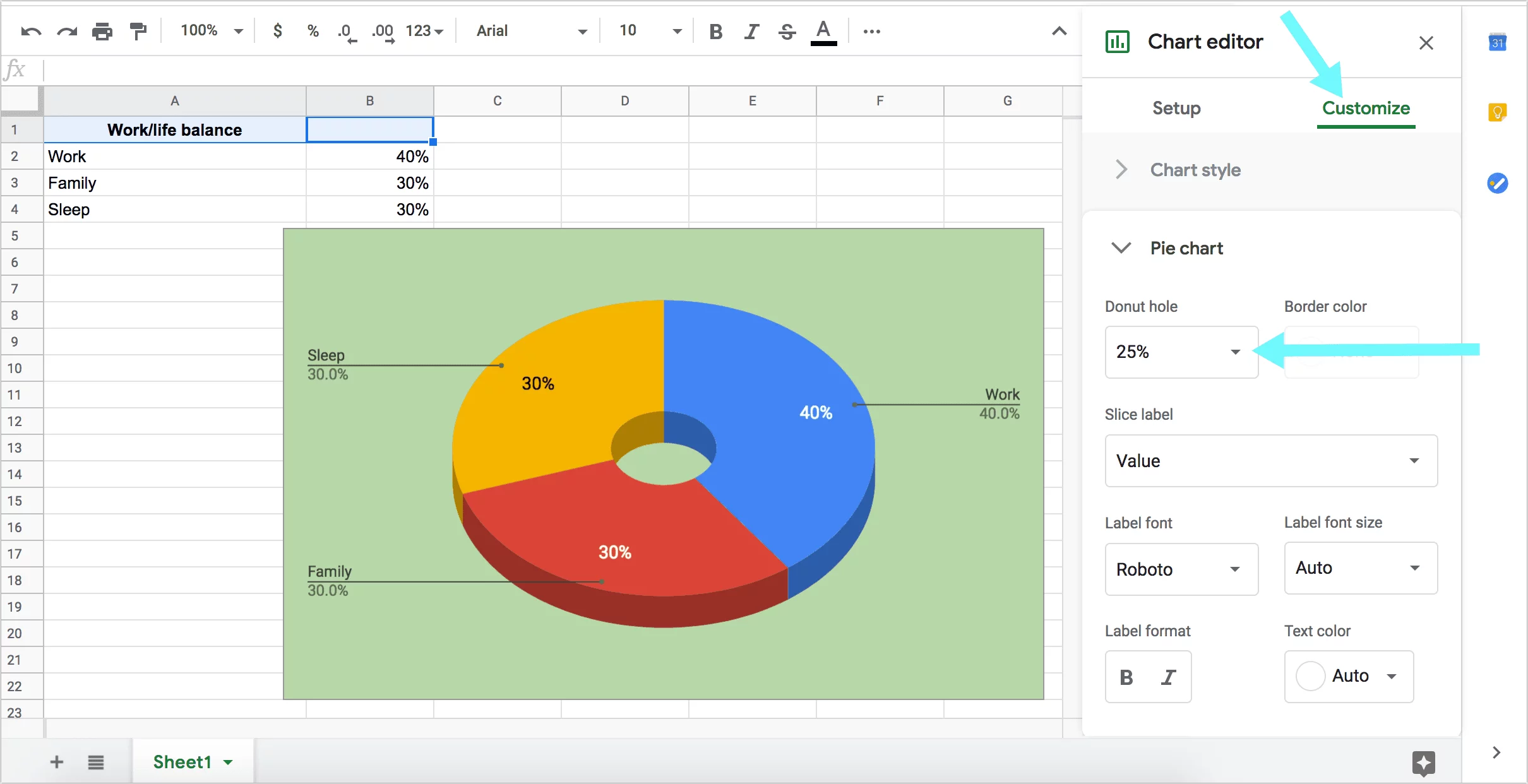Image resolution: width=1528 pixels, height=784 pixels.
Task: Hide the side panel with chevron arrow
Action: pos(1496,752)
